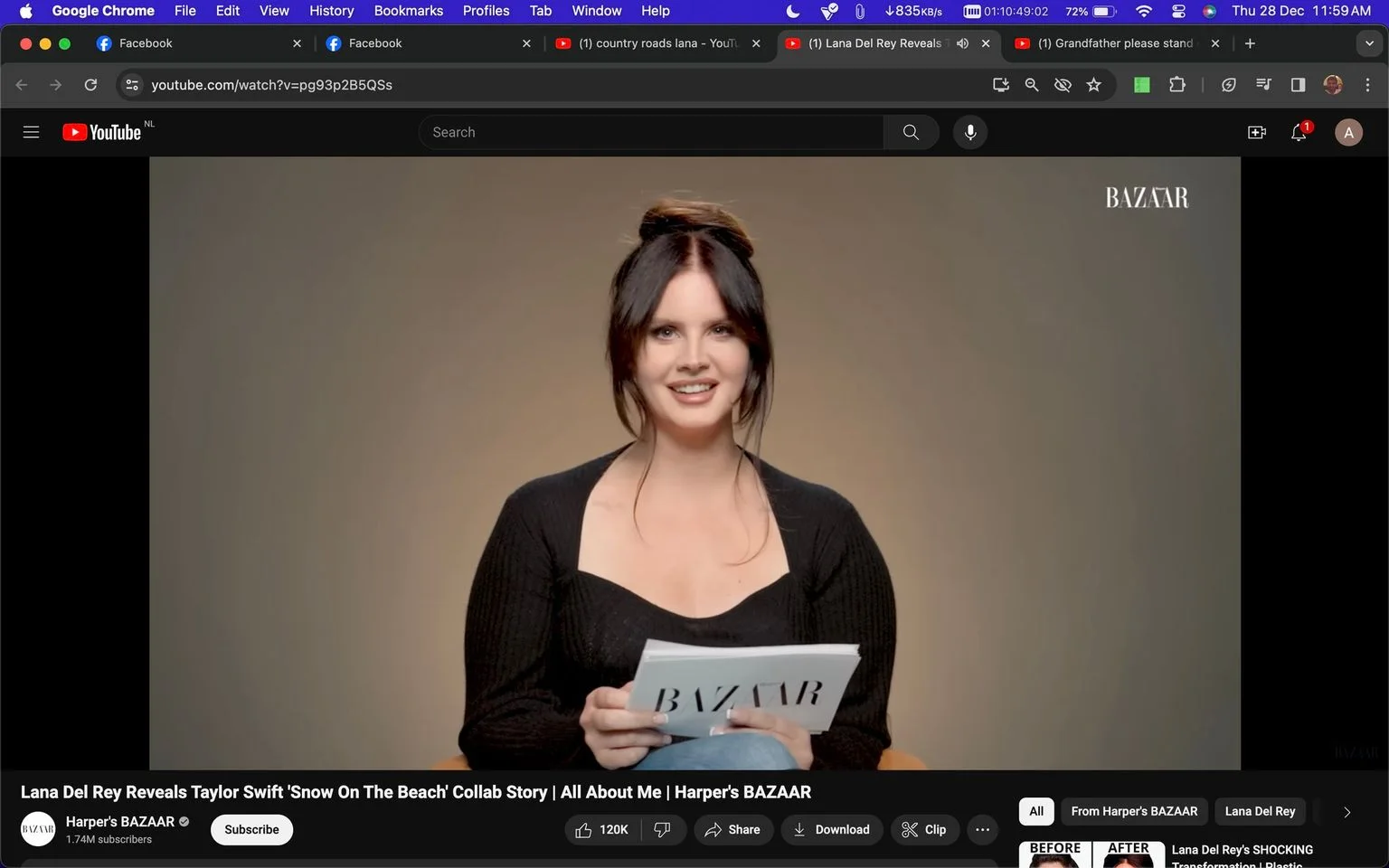Image resolution: width=1389 pixels, height=868 pixels.
Task: Click the Share button
Action: (733, 829)
